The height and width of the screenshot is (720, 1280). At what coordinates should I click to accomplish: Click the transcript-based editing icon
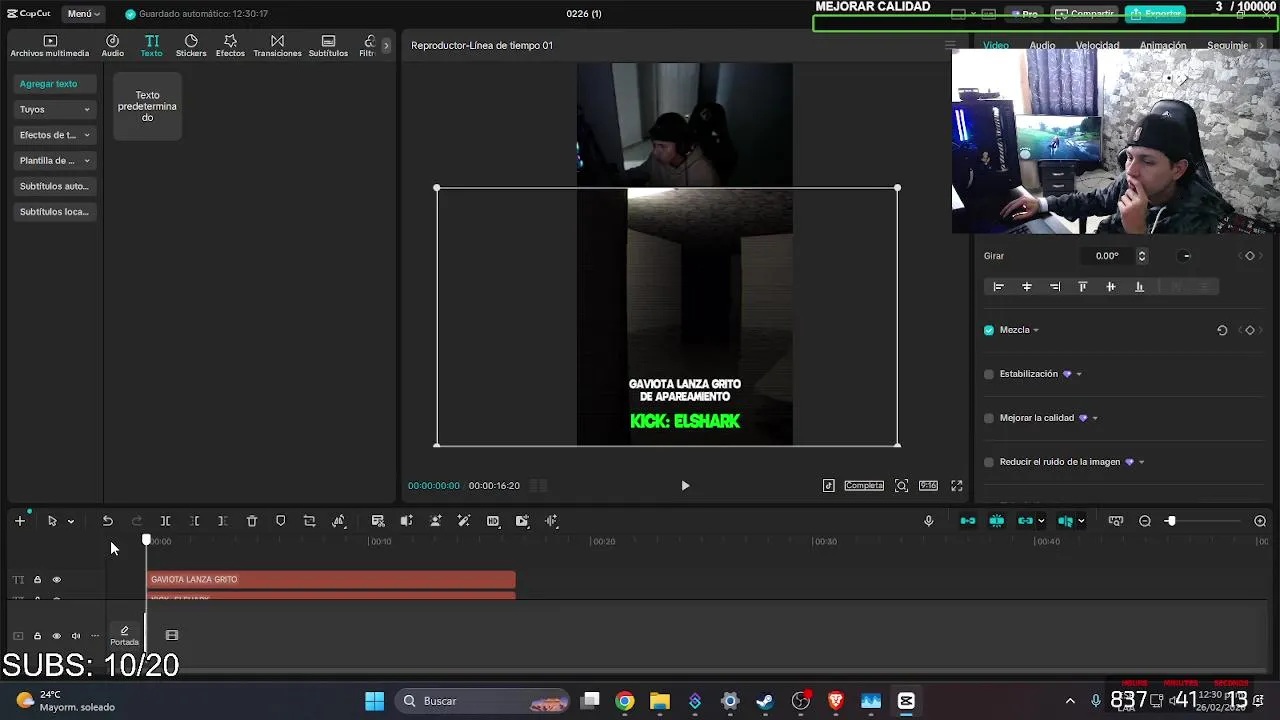click(378, 521)
